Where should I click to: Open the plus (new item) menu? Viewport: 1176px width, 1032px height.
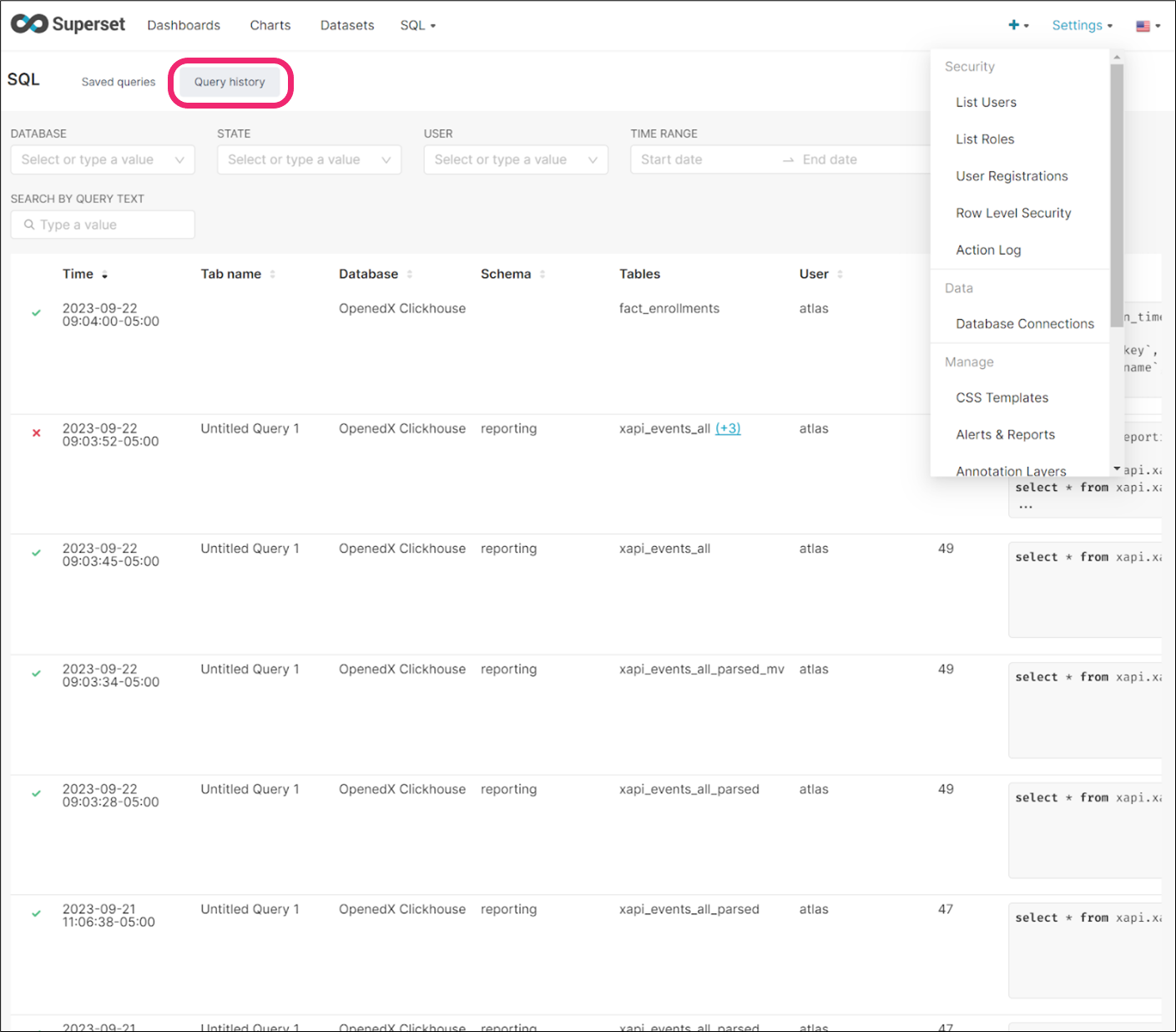(x=1018, y=25)
